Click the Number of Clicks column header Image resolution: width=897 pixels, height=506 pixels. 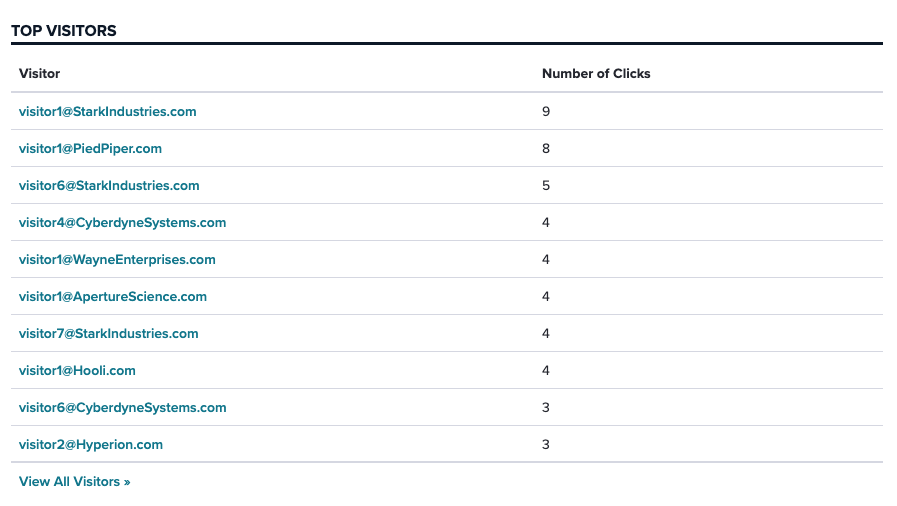pyautogui.click(x=596, y=74)
